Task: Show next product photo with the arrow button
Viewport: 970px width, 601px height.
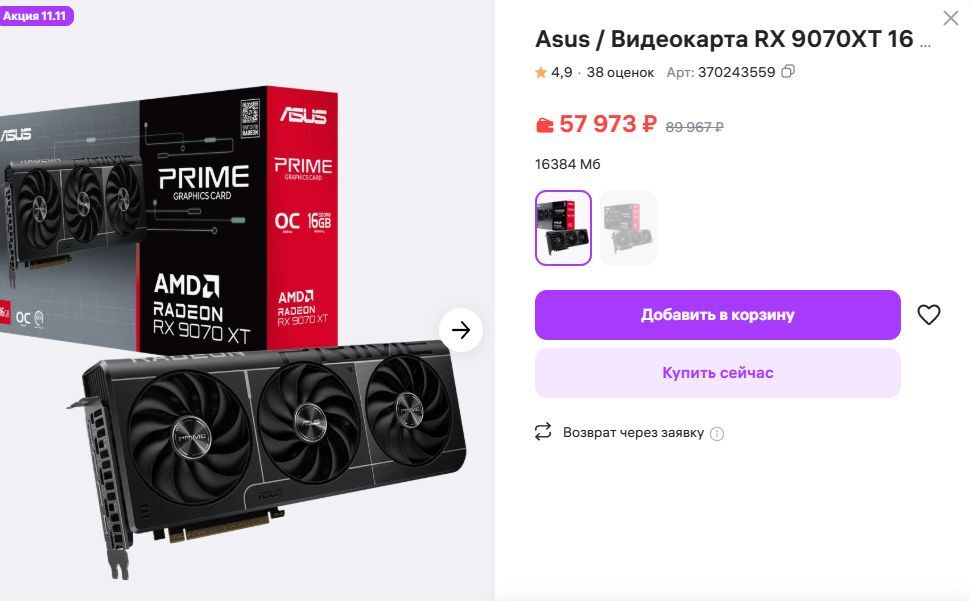Action: tap(461, 330)
